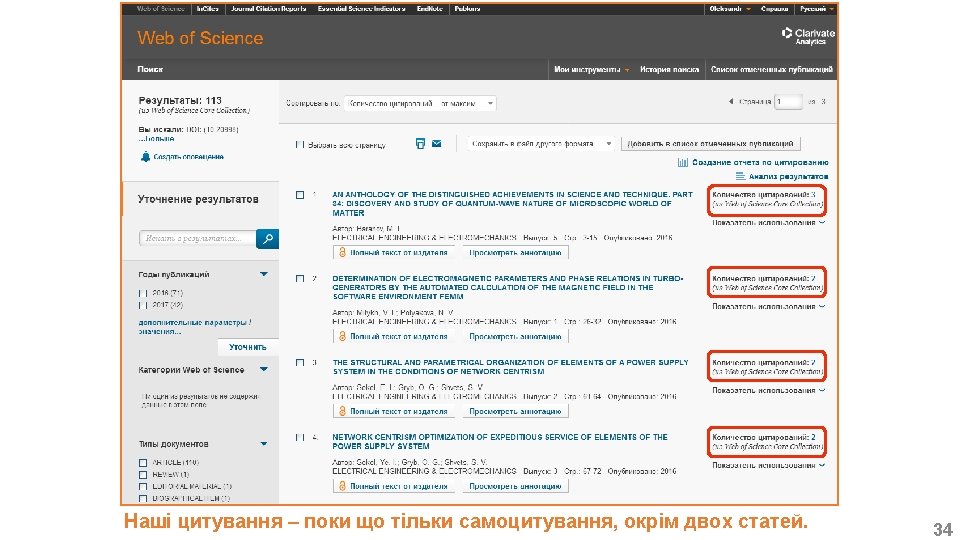Screen dimensions: 960x540
Task: Open full text from publisher, result 1
Action: click(x=392, y=252)
